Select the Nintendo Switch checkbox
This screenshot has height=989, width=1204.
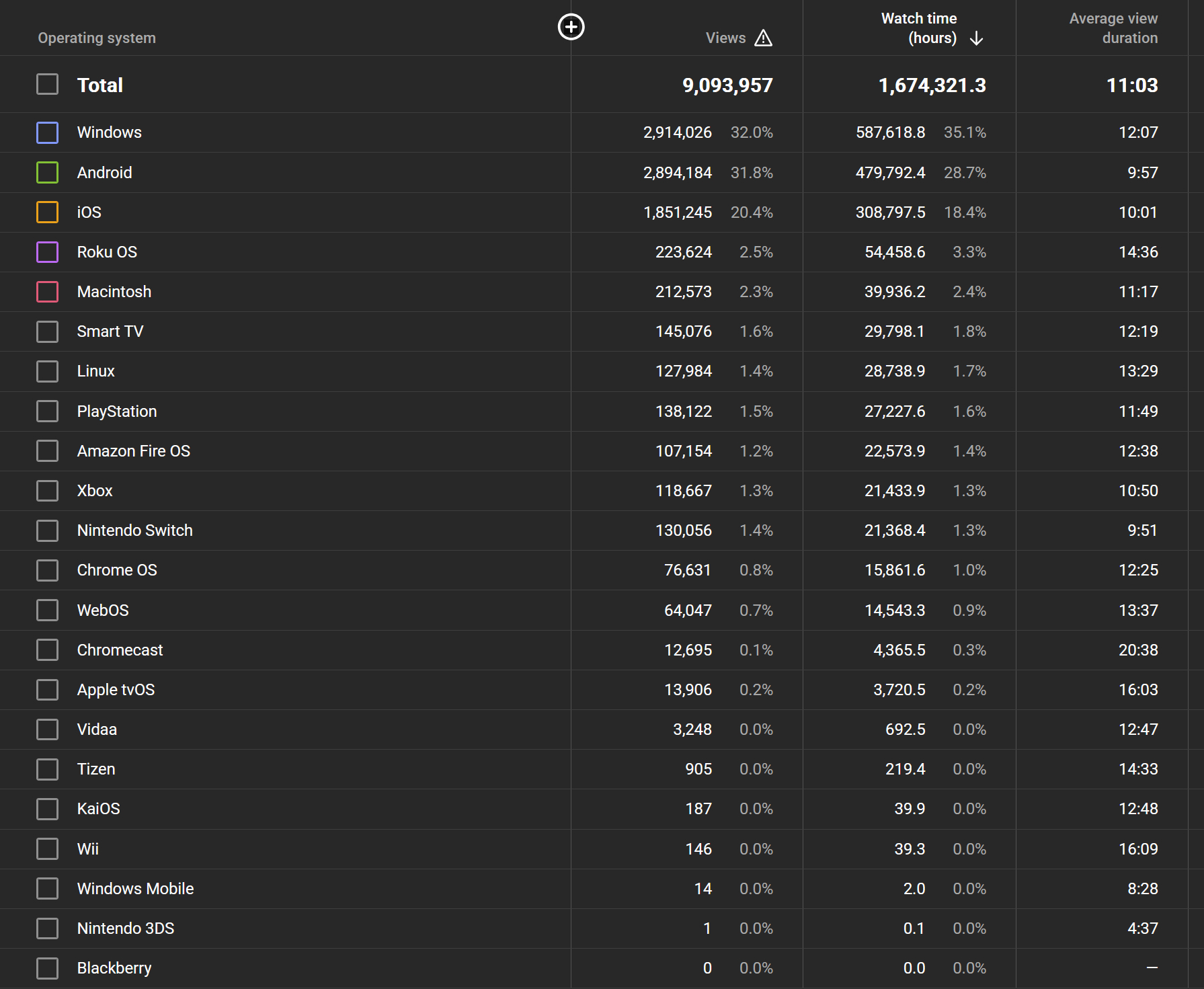(x=47, y=530)
